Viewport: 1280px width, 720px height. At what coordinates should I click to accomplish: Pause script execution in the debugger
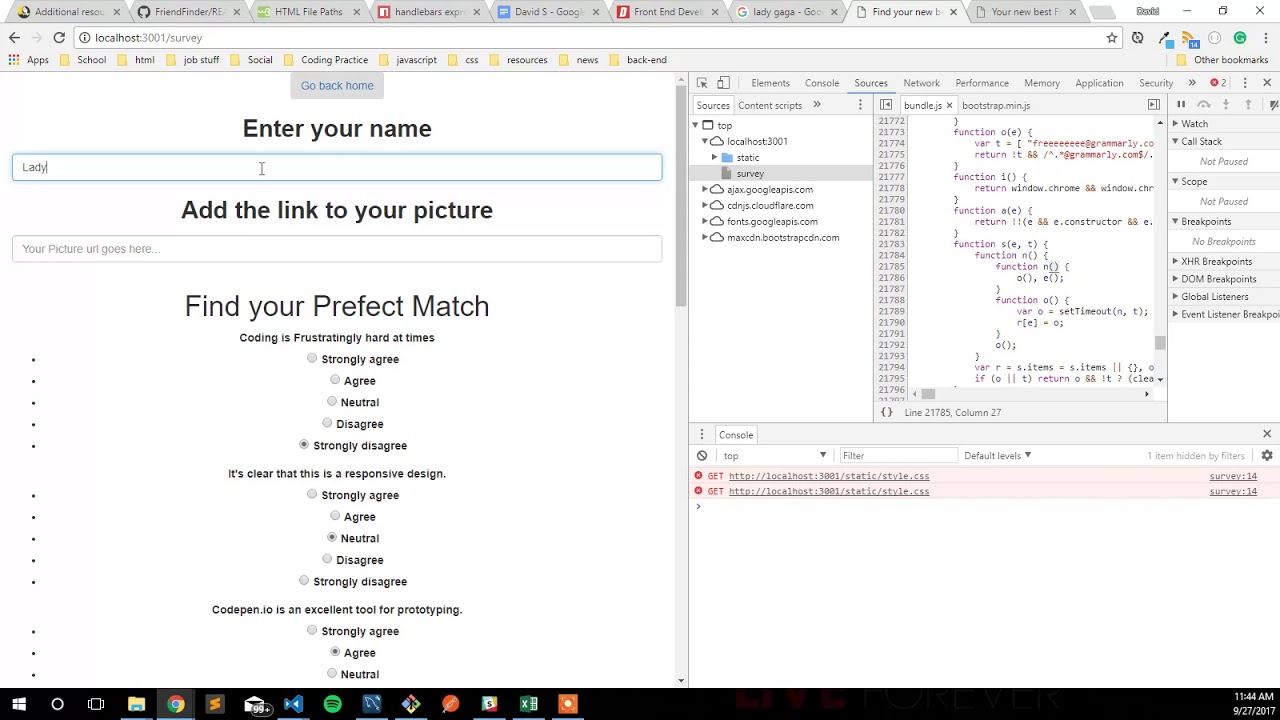point(1181,105)
